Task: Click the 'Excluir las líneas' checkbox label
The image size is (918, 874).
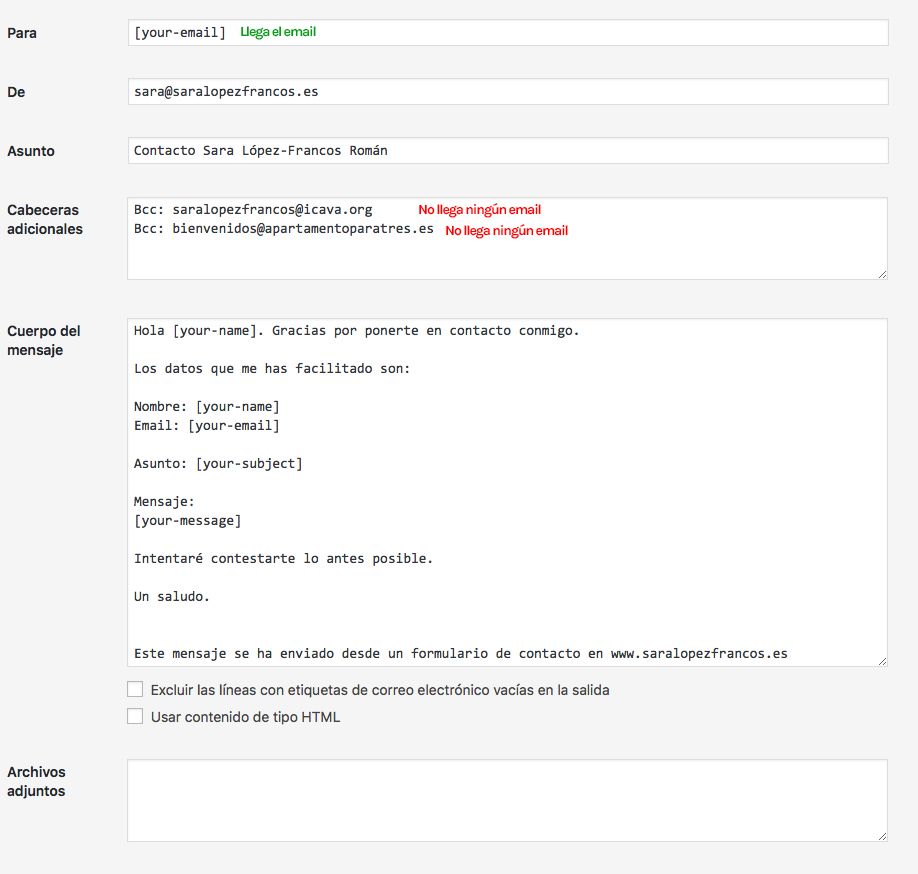Action: click(380, 690)
